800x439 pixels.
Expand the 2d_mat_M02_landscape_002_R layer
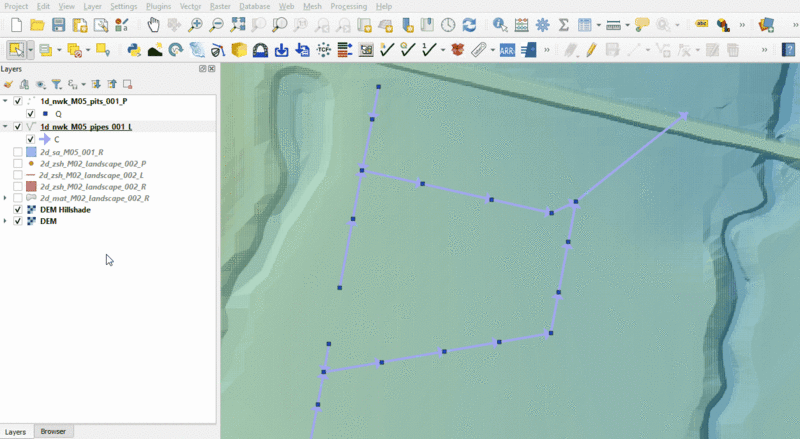[x=7, y=198]
